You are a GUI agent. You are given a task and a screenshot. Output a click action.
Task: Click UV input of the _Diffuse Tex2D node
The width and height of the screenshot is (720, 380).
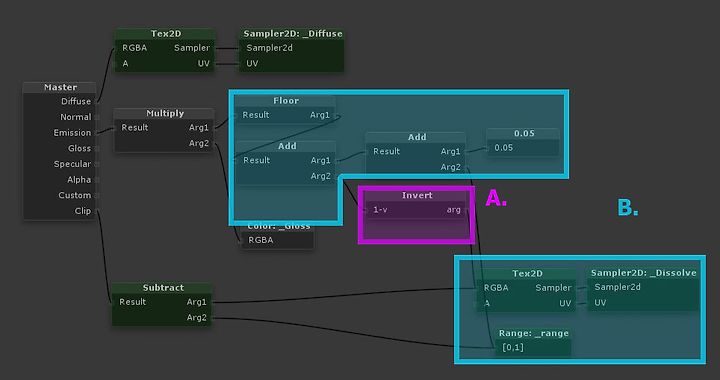(x=203, y=63)
